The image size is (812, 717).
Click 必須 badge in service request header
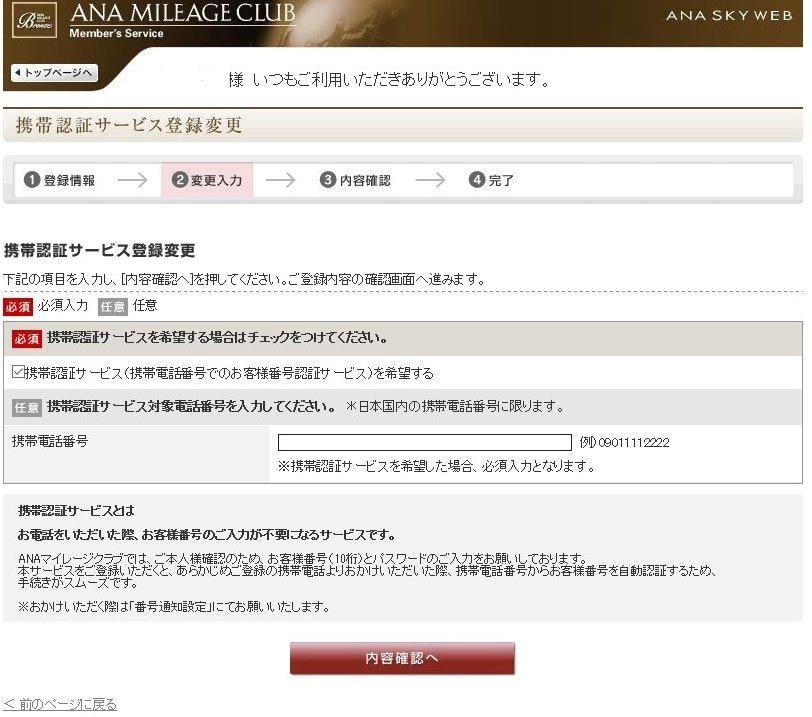[27, 339]
